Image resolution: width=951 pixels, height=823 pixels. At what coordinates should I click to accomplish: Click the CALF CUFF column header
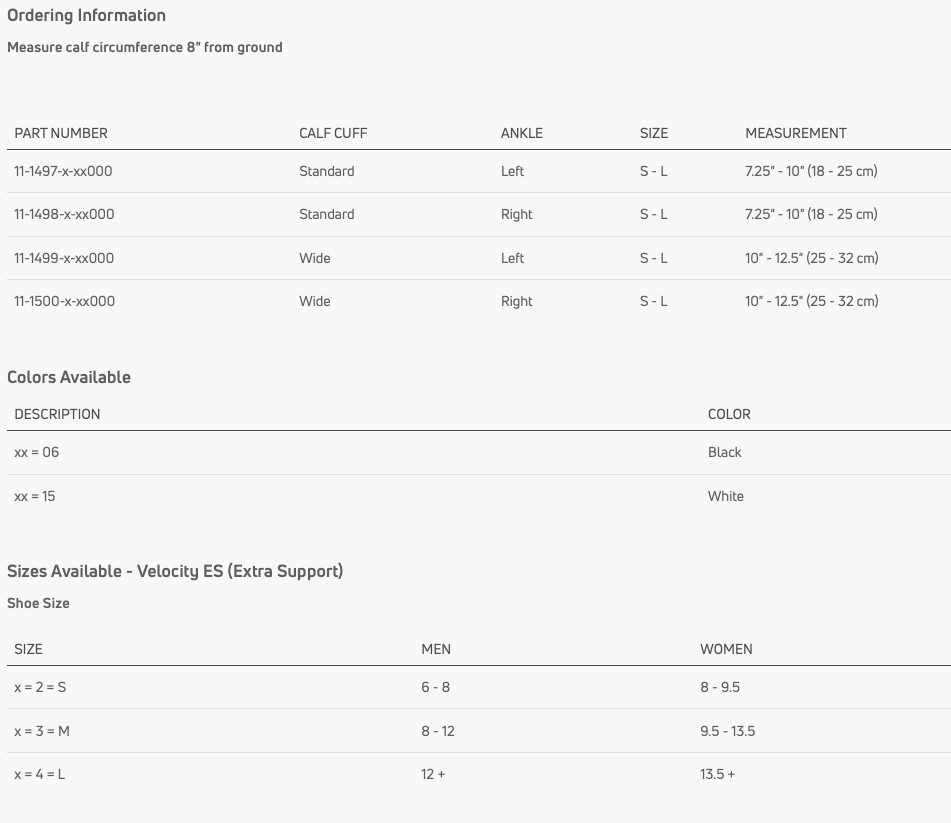pos(333,133)
